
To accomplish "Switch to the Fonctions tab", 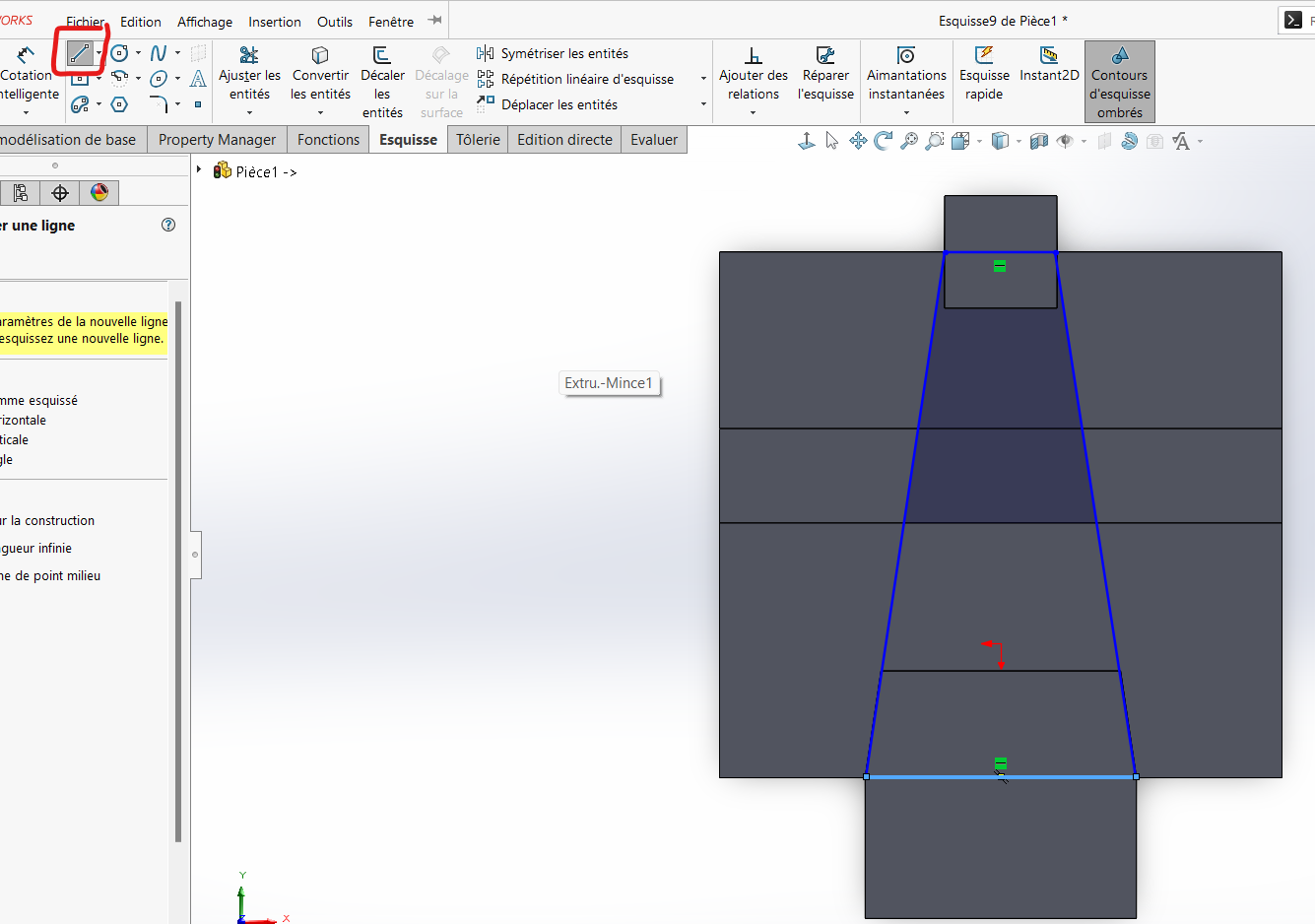I will (x=328, y=140).
